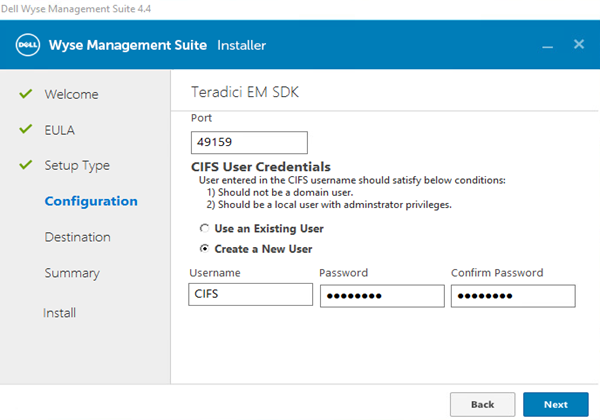Click the green checkmark beside Welcome
The width and height of the screenshot is (600, 420).
[26, 94]
